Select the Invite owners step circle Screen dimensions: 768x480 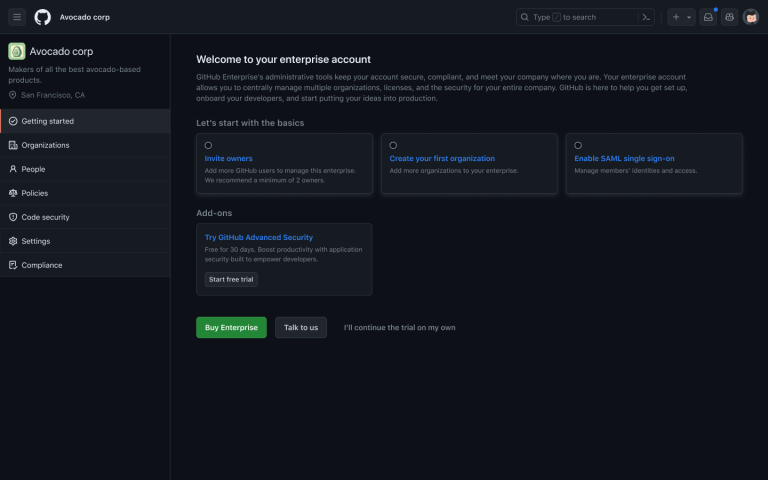pyautogui.click(x=208, y=145)
